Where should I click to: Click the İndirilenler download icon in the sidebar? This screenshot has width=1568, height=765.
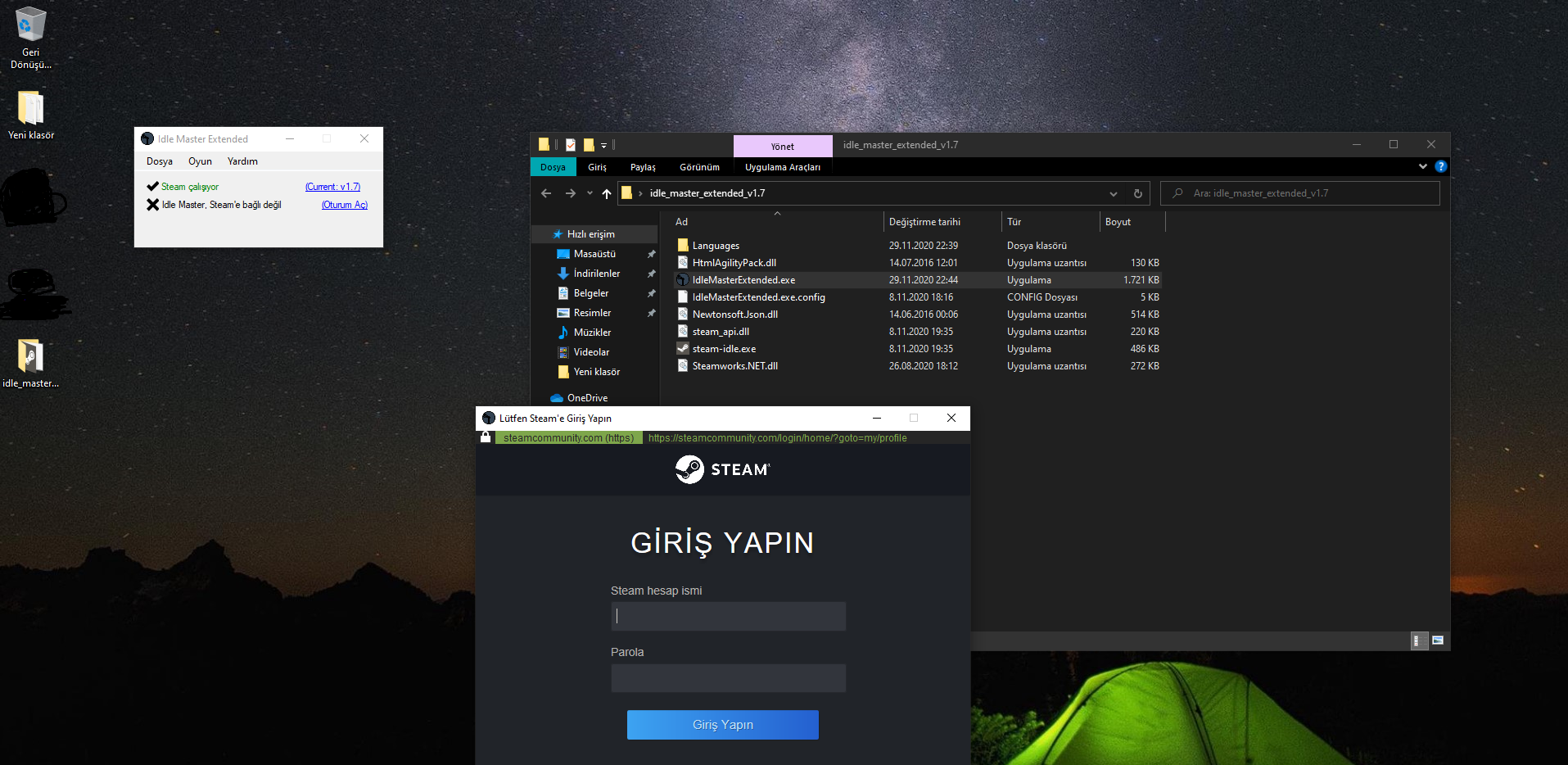tap(563, 274)
